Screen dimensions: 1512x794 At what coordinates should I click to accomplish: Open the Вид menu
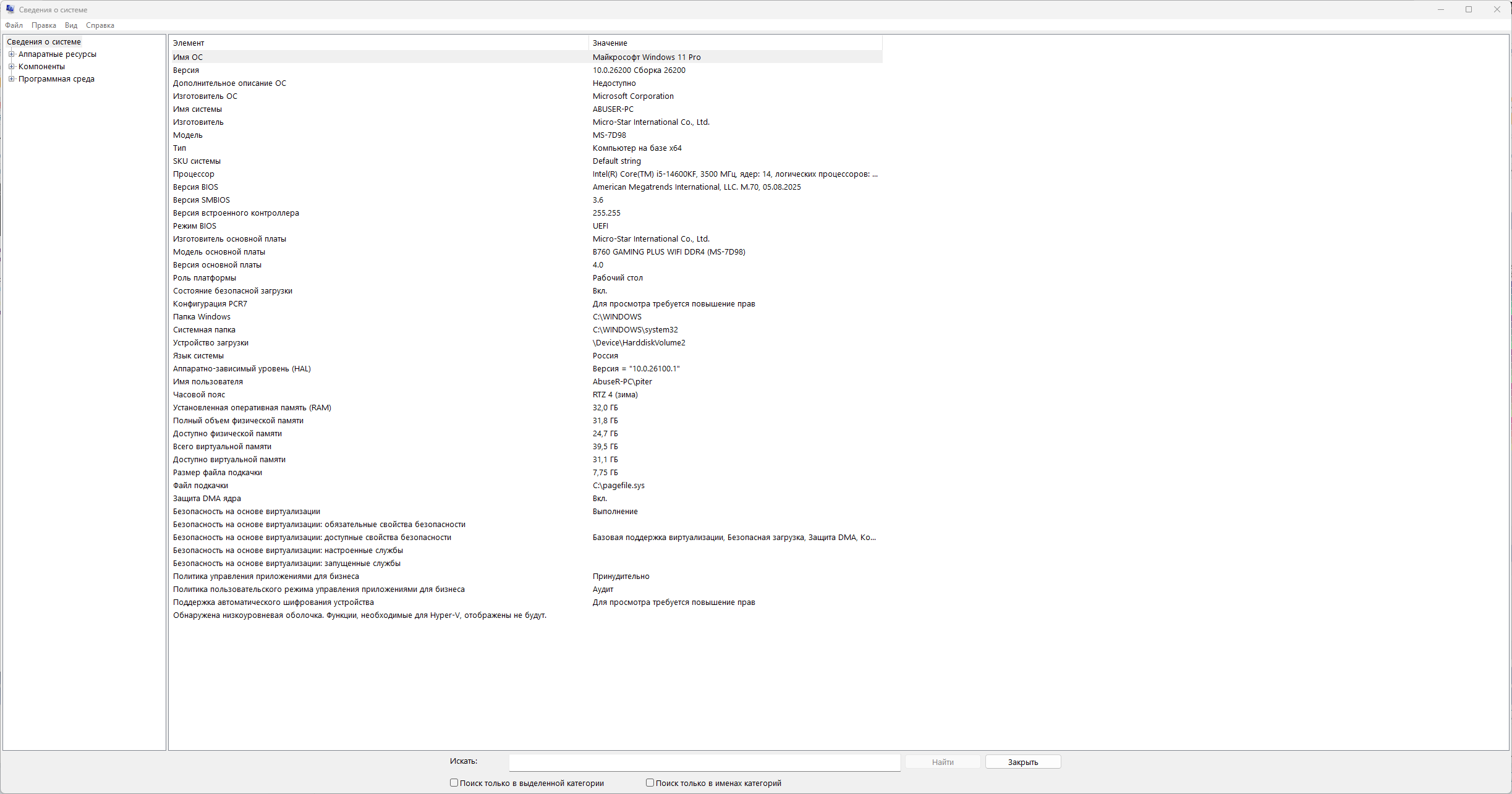pyautogui.click(x=71, y=25)
